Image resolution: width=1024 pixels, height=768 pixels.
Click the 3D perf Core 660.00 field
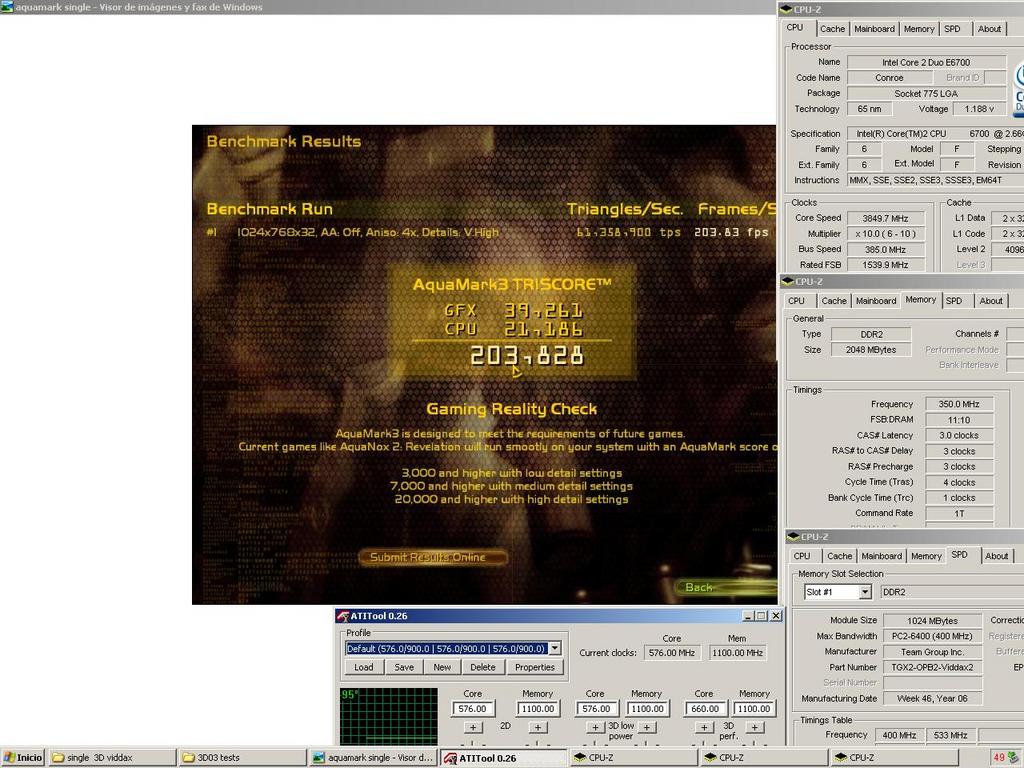click(705, 709)
